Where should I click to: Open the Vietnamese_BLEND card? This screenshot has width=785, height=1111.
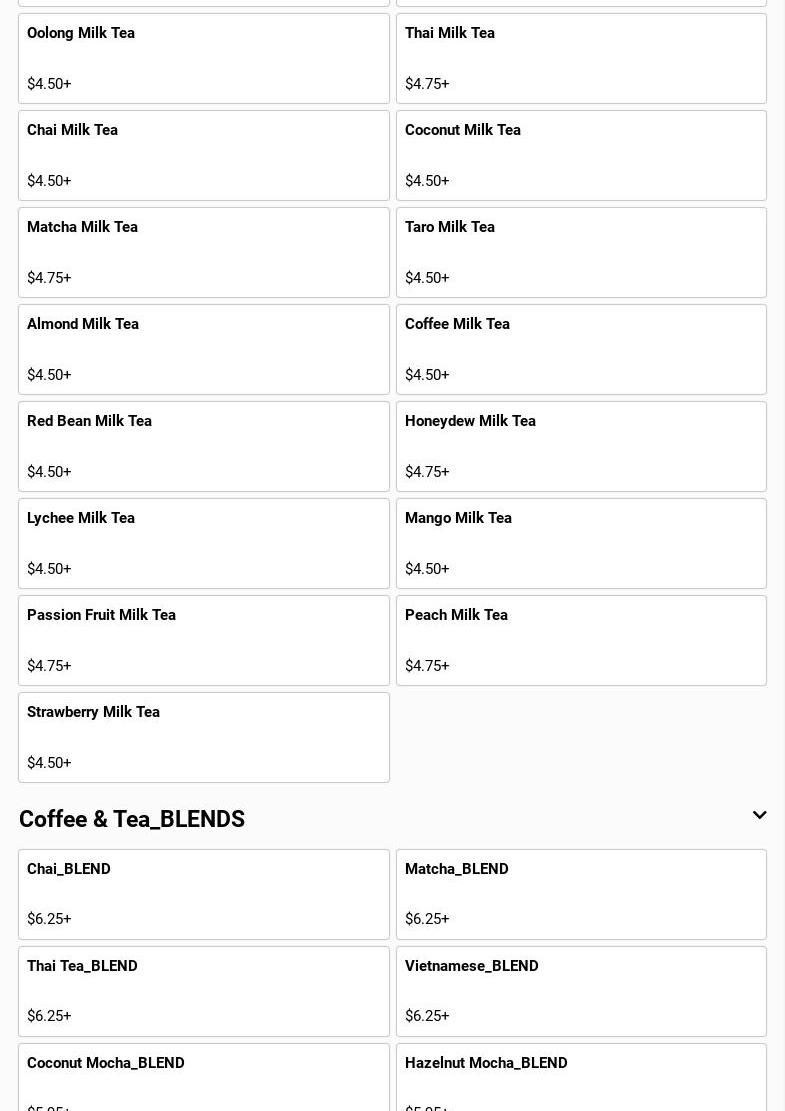581,991
